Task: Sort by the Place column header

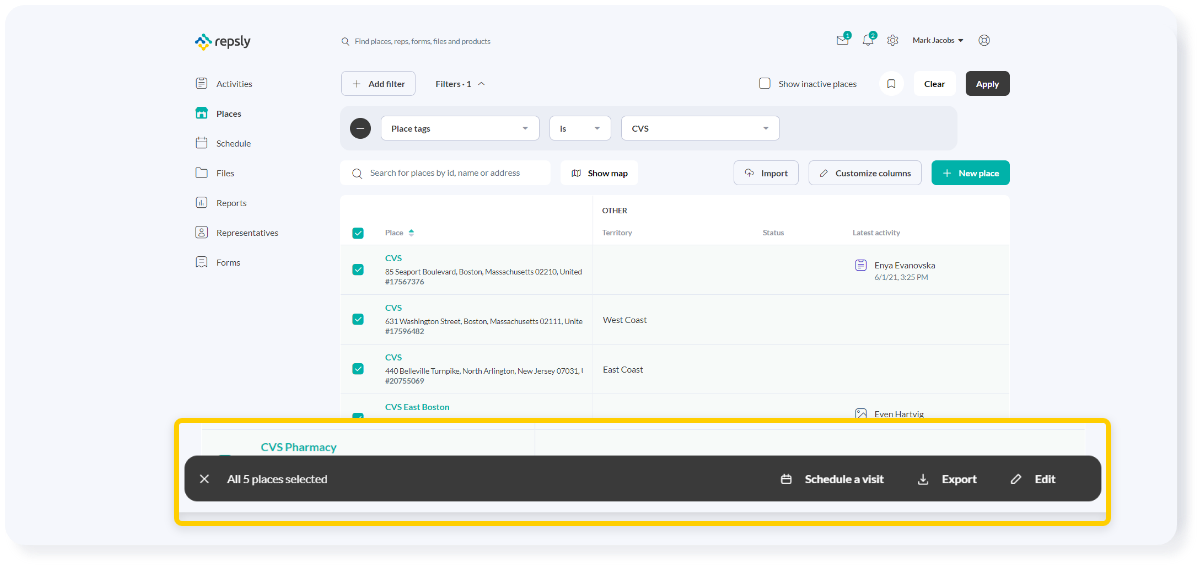Action: point(399,233)
